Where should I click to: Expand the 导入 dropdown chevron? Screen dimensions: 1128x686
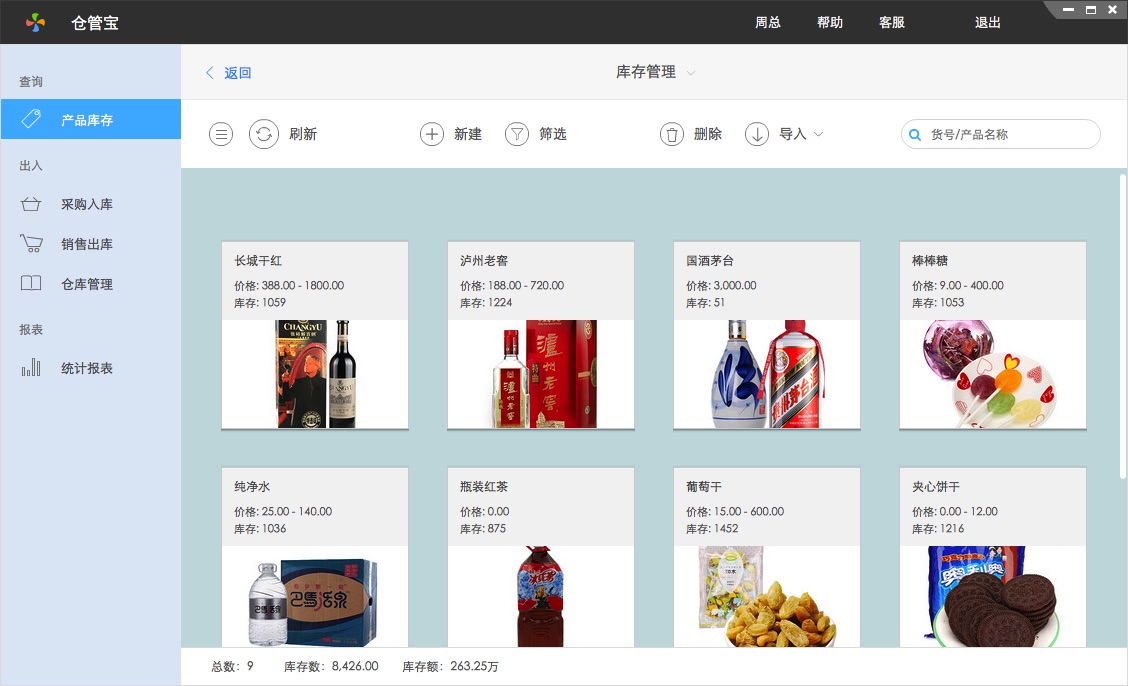pyautogui.click(x=818, y=134)
